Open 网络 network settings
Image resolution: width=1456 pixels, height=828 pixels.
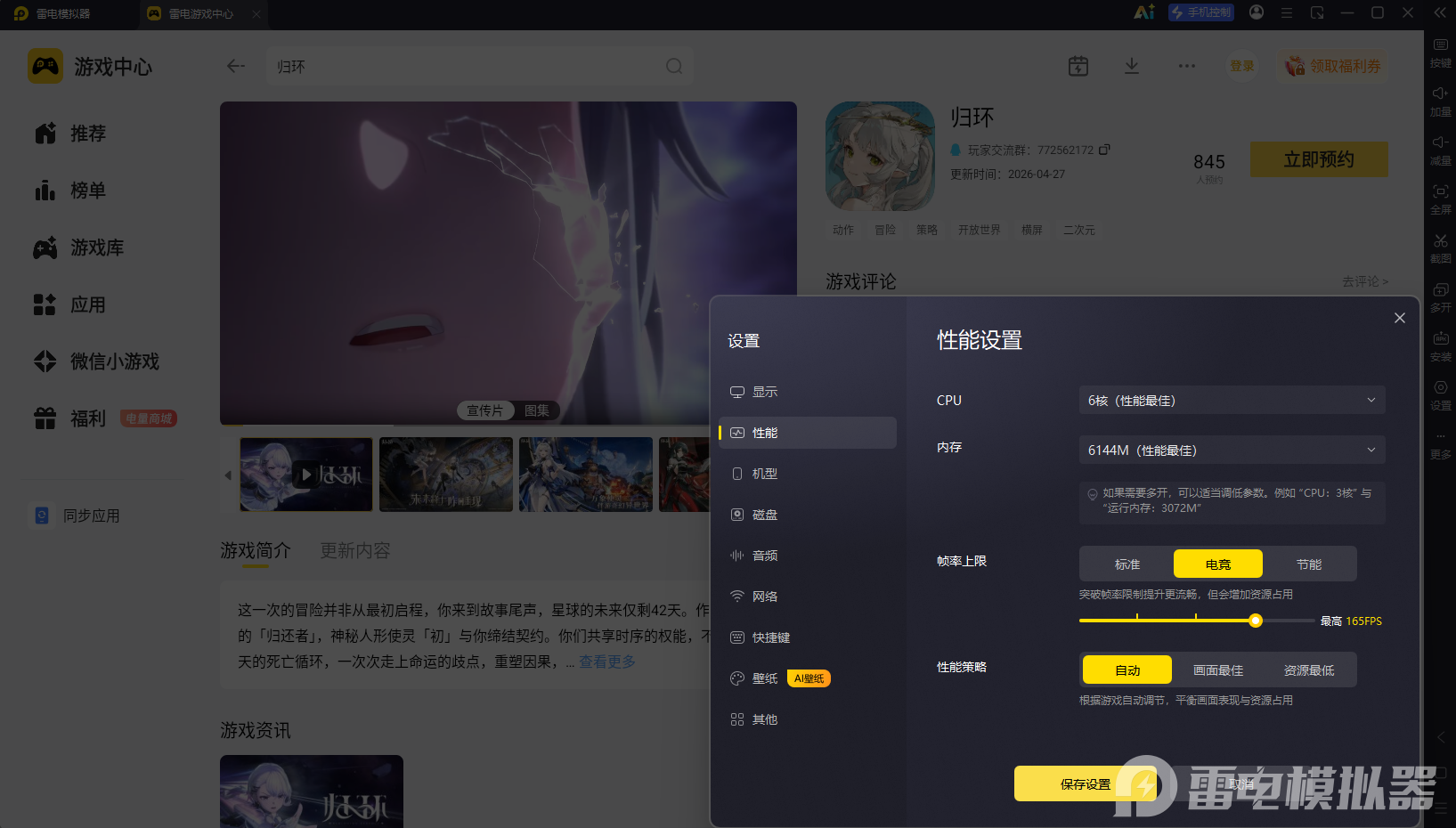[x=807, y=597]
